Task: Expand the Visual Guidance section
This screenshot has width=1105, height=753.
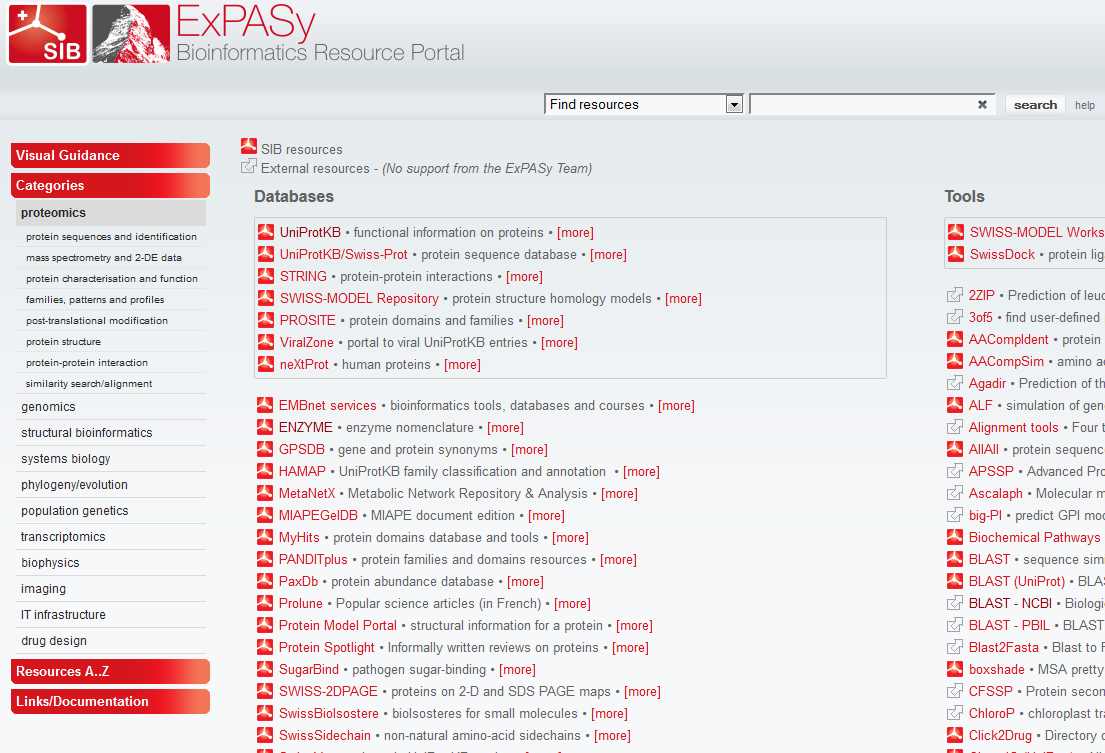Action: click(x=110, y=156)
